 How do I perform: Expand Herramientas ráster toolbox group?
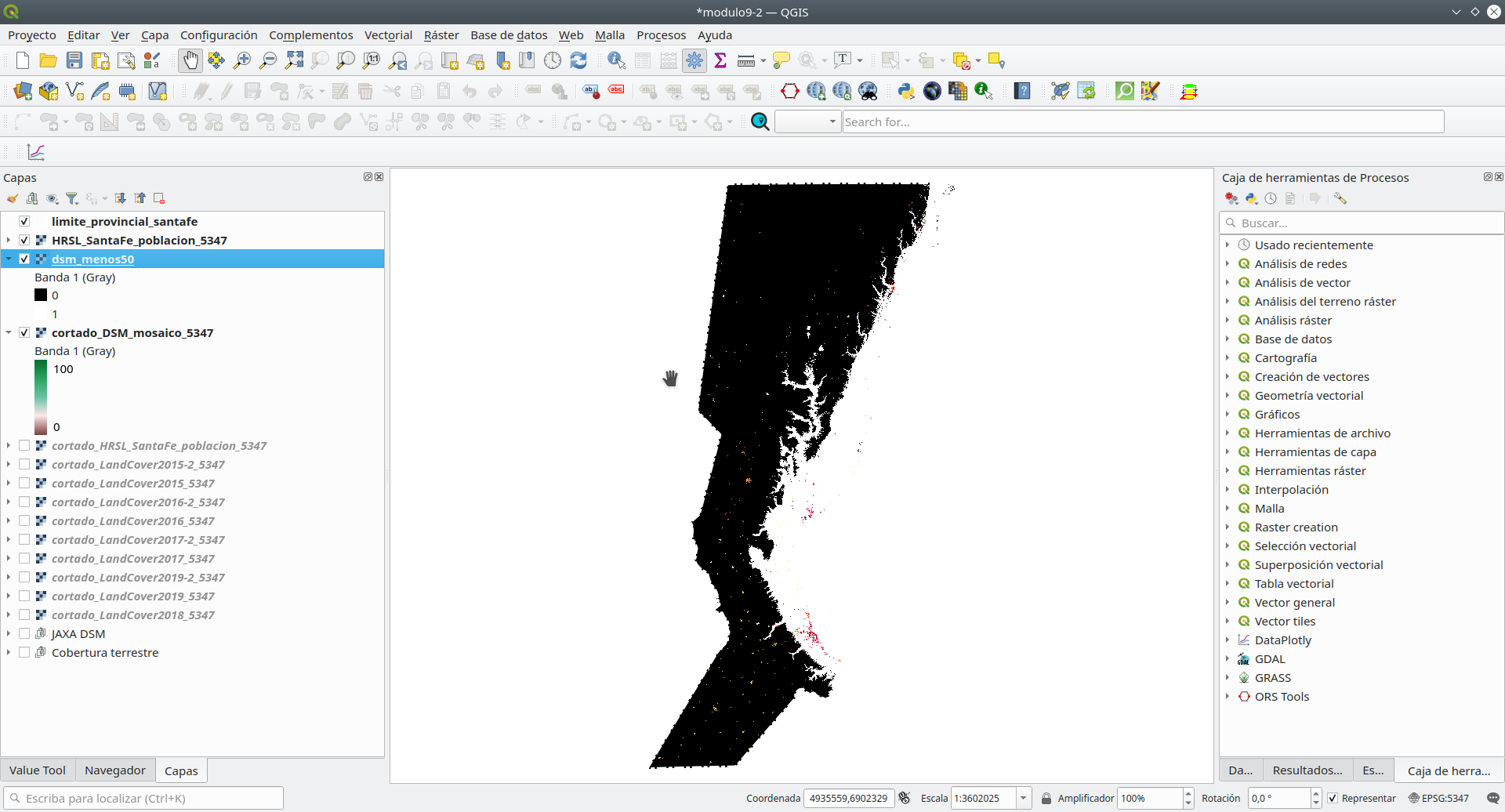click(1228, 470)
